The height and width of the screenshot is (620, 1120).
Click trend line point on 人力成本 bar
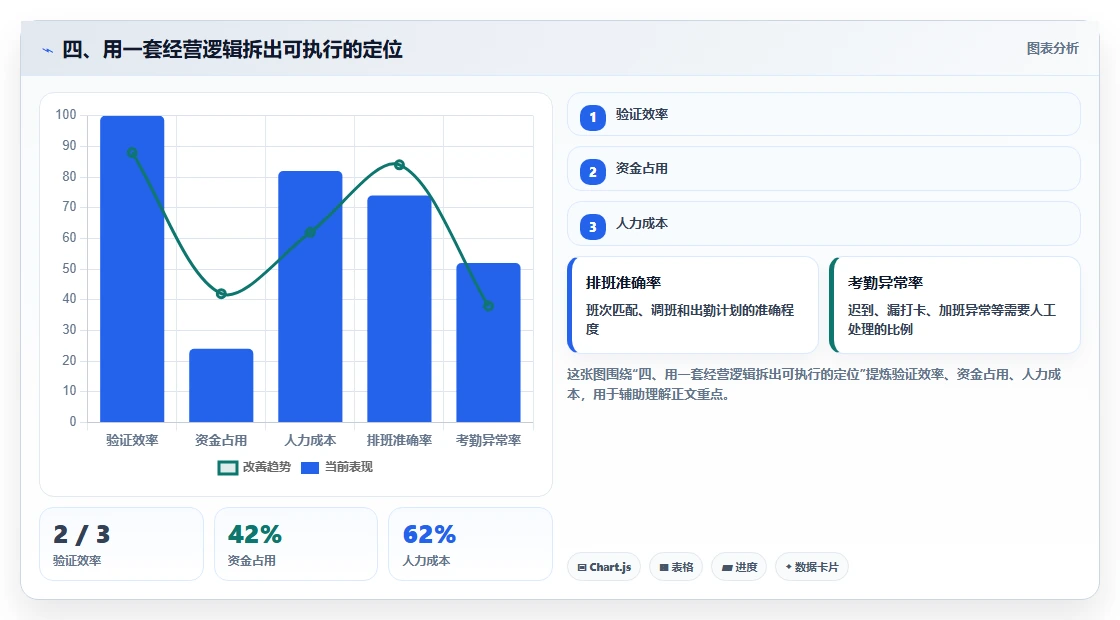click(x=310, y=232)
